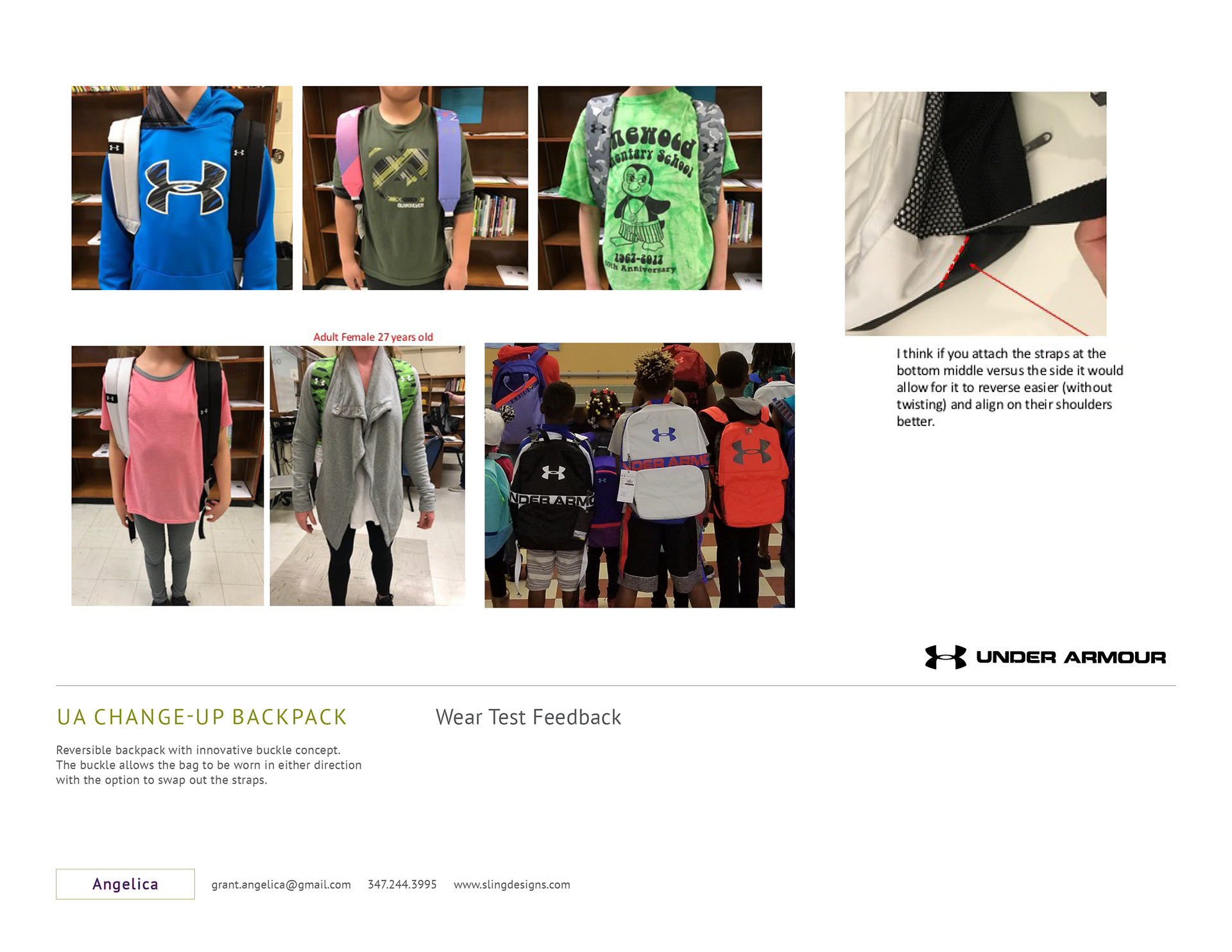Image resolution: width=1232 pixels, height=952 pixels.
Task: Open the green tie-dye school shirt photo
Action: tap(649, 188)
